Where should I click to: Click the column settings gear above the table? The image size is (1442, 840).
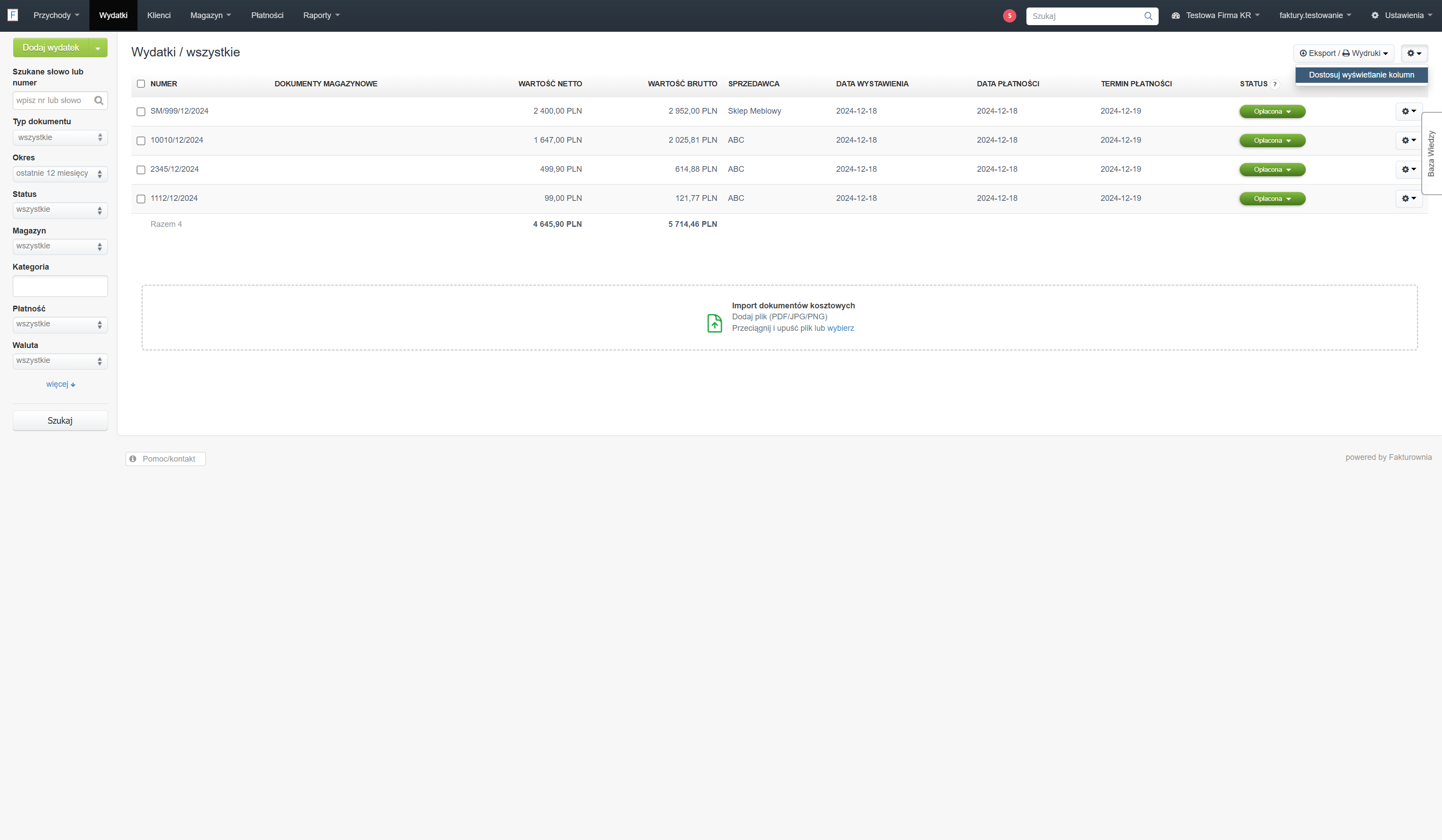tap(1414, 53)
